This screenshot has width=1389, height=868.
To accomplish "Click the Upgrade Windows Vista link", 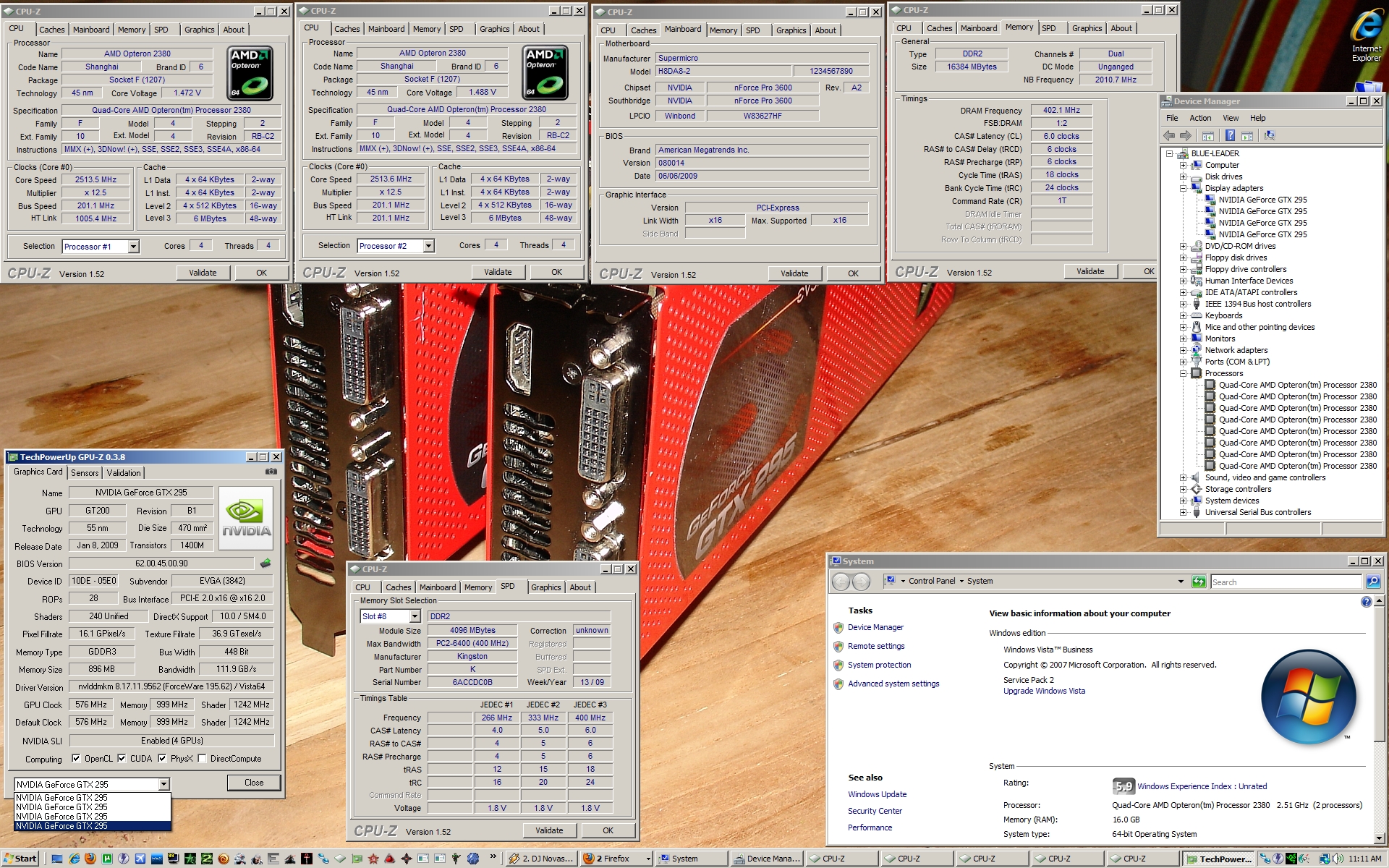I will (x=1044, y=692).
